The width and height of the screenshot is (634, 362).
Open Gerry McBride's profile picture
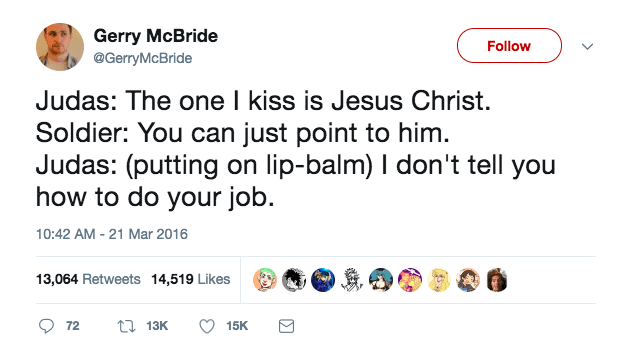click(x=60, y=47)
